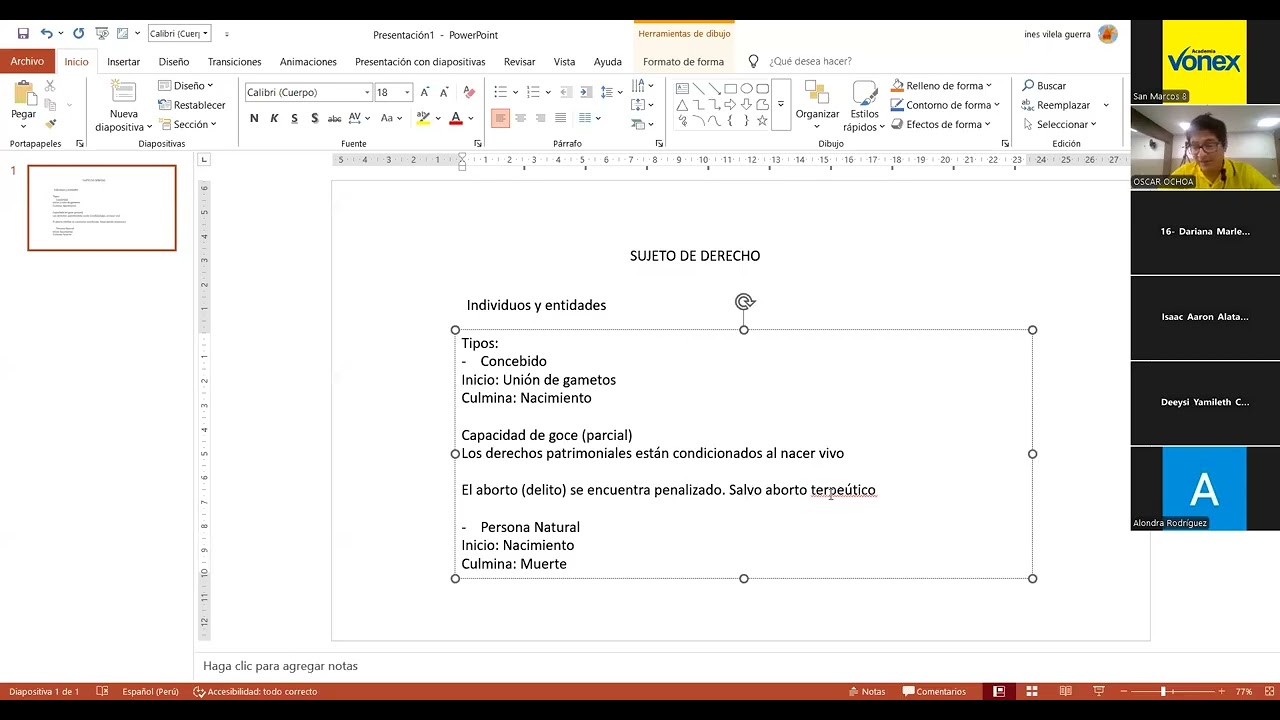This screenshot has height=720, width=1280.
Task: Select the rectangle shape
Action: click(x=730, y=88)
